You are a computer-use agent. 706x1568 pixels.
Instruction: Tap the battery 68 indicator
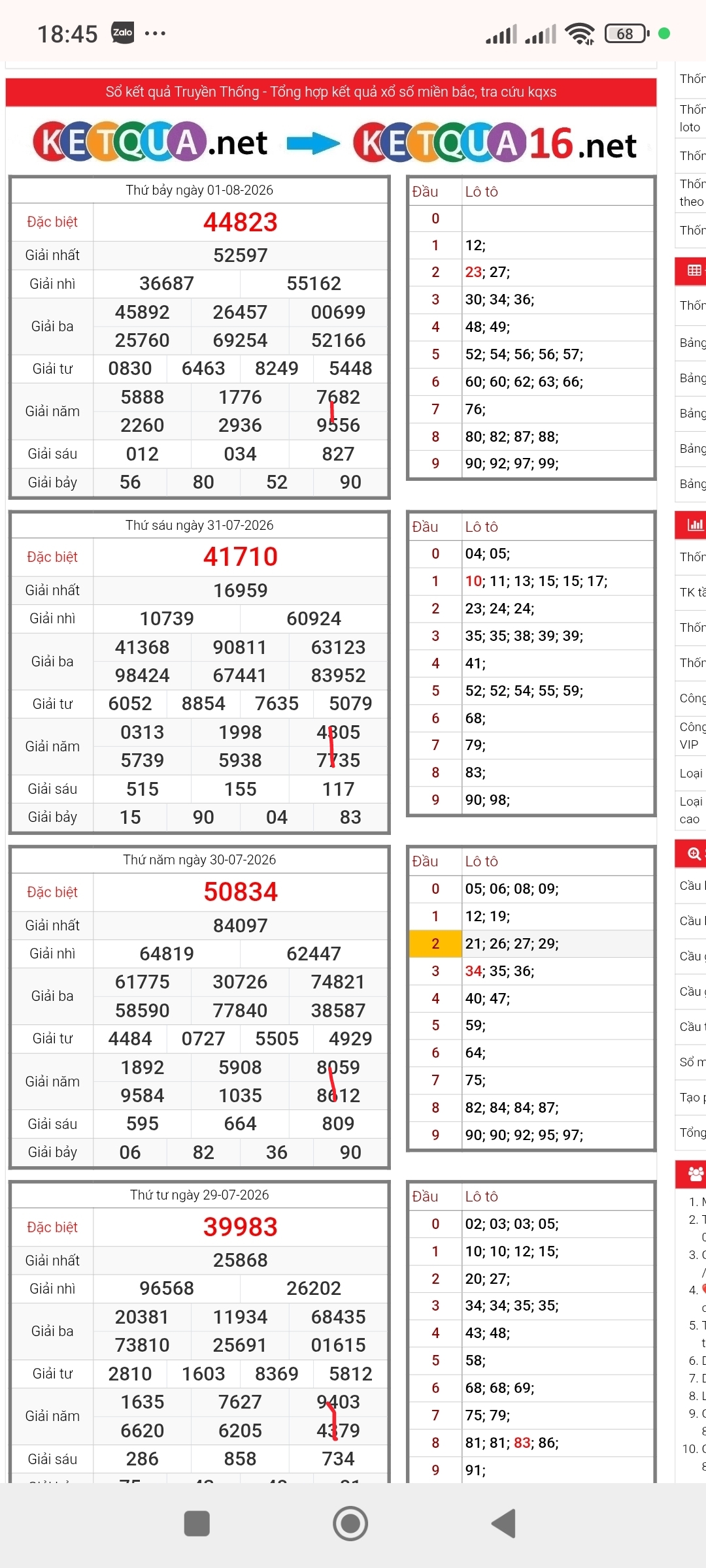pyautogui.click(x=627, y=33)
